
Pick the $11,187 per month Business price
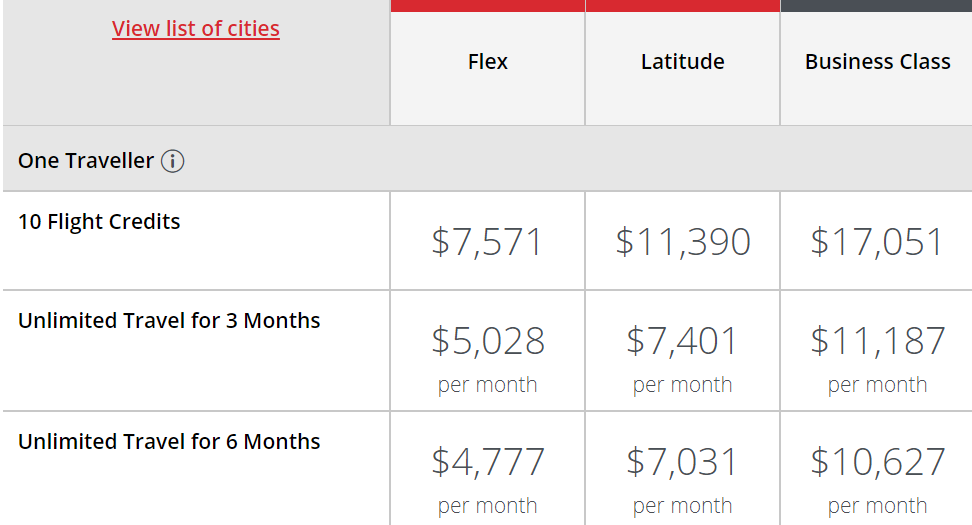[x=877, y=341]
